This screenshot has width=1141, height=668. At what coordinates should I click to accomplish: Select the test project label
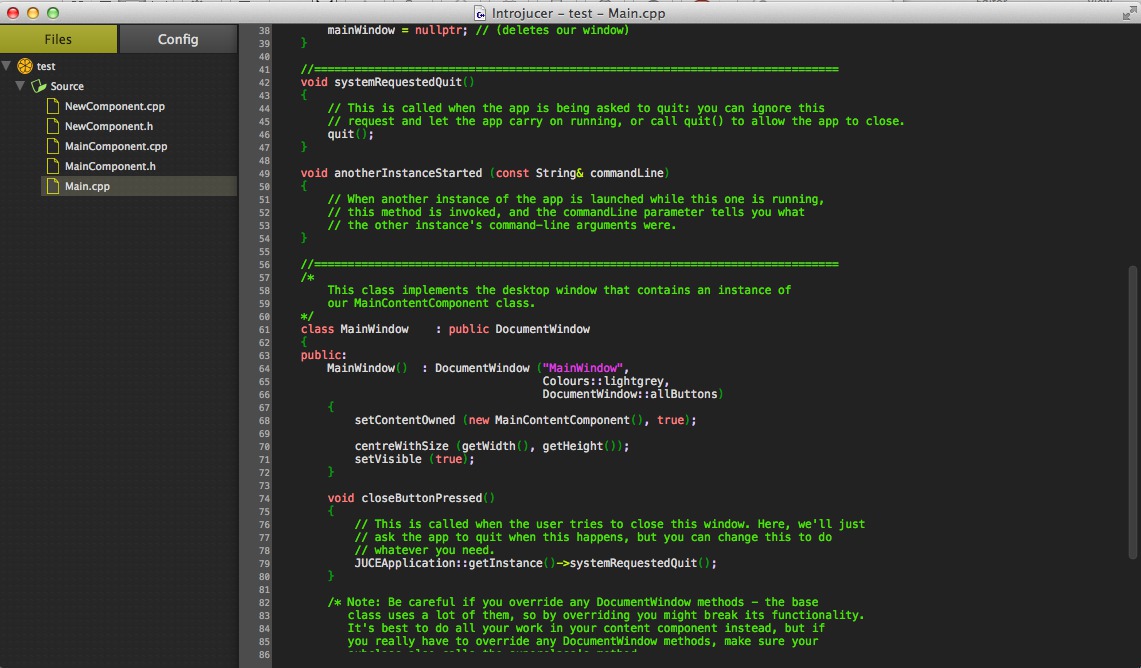tap(46, 66)
